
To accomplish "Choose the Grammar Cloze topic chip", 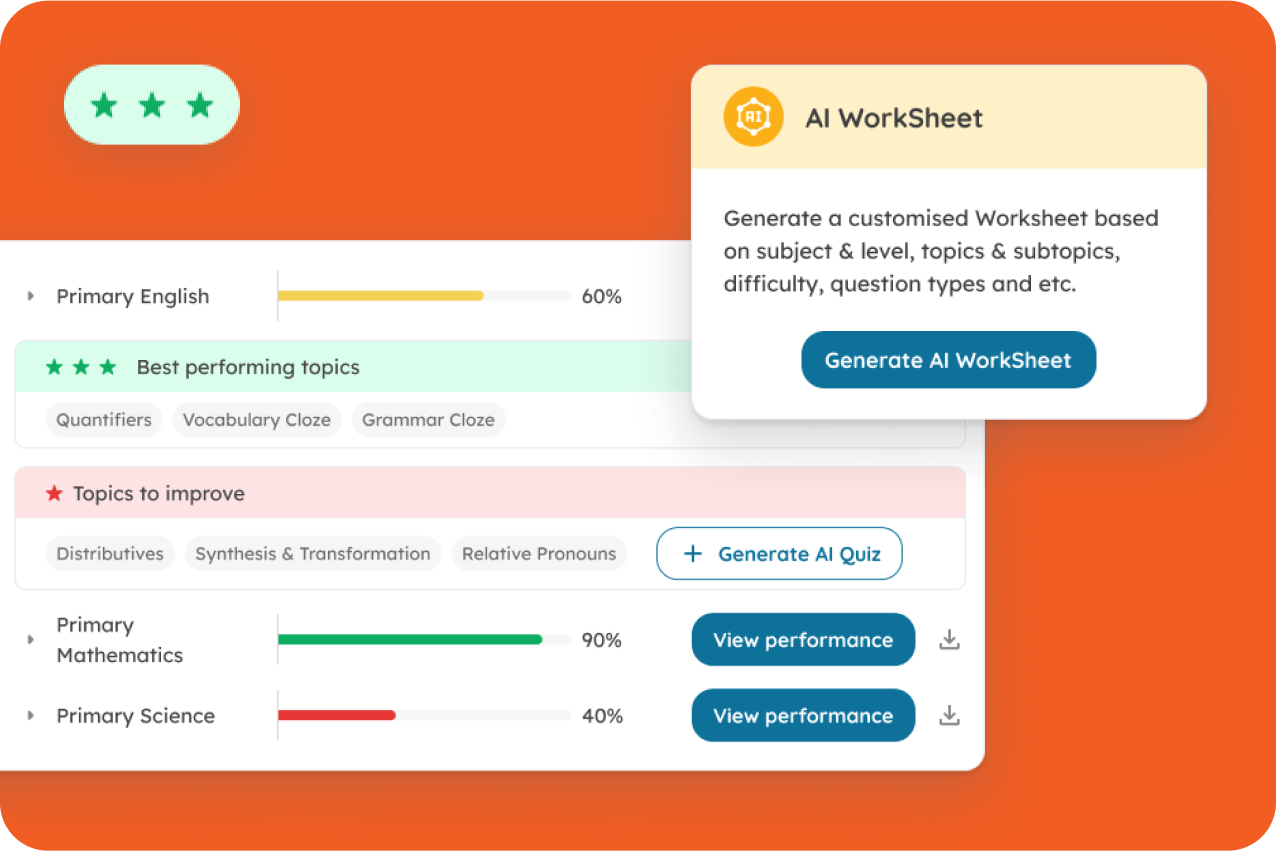I will [428, 420].
